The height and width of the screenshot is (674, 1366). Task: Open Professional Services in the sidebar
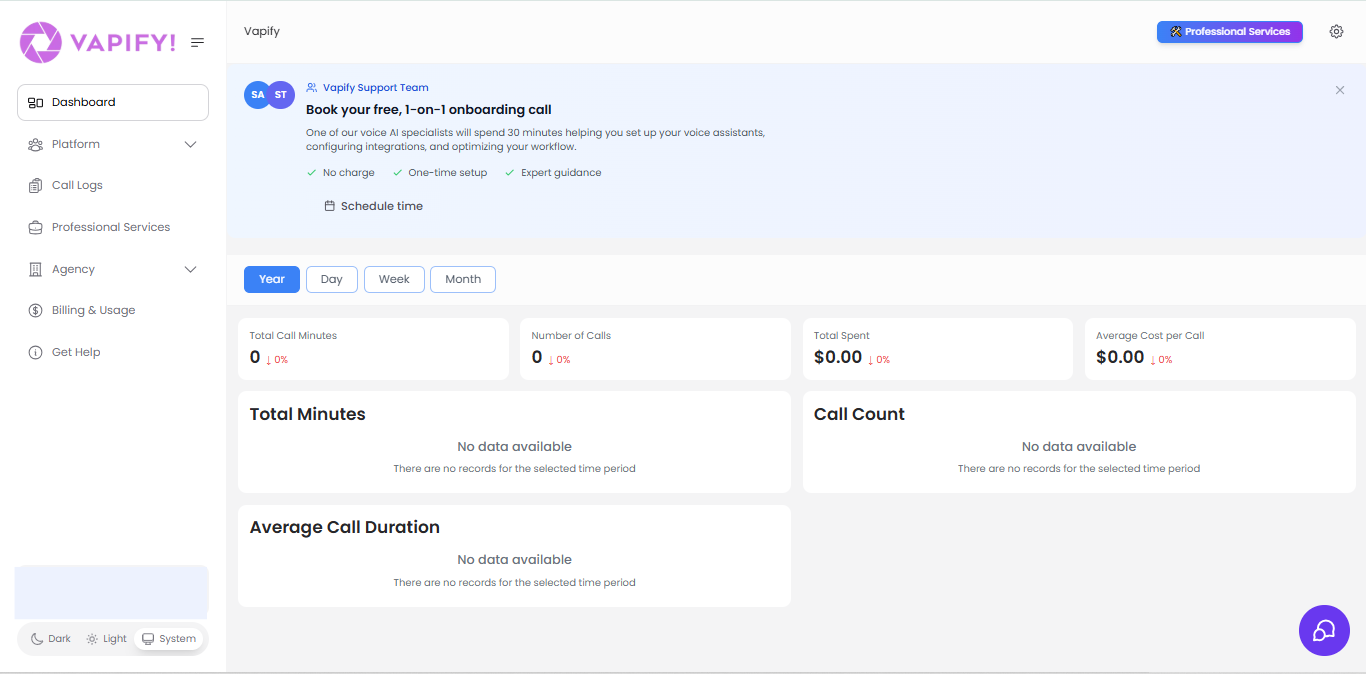point(113,227)
